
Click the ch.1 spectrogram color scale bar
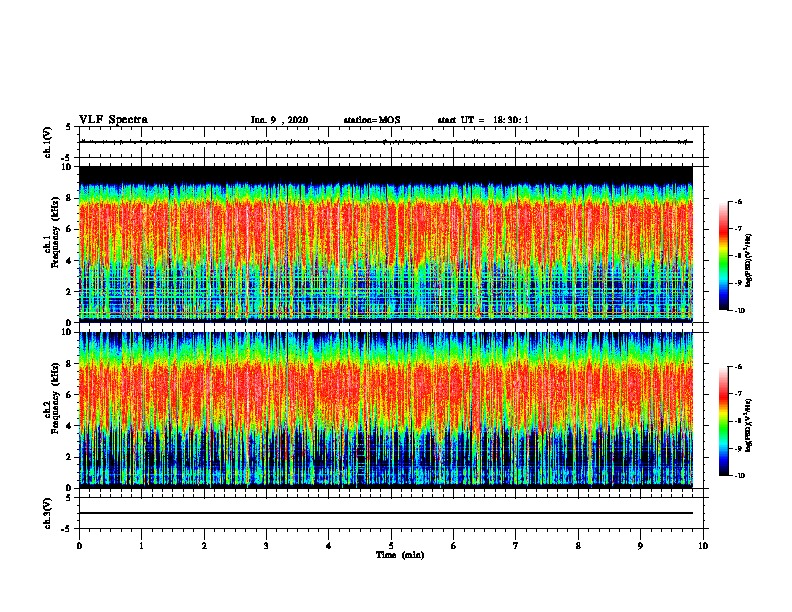[723, 256]
